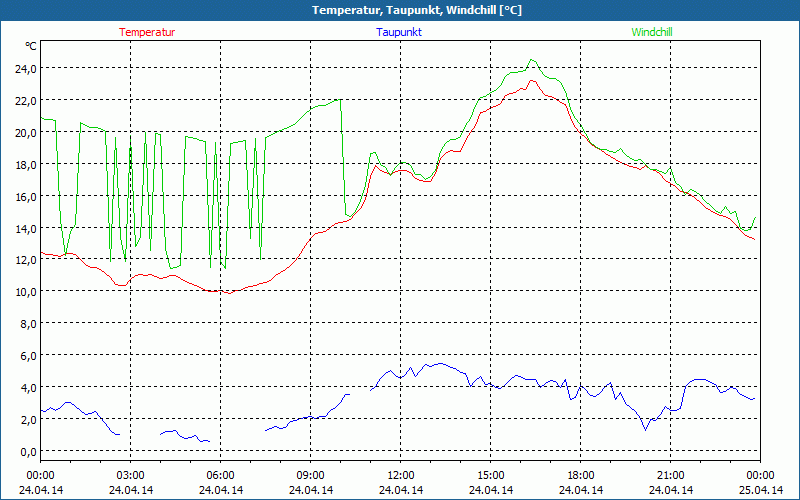Click the blue Taupunkt legend label
Image resolution: width=800 pixels, height=500 pixels.
[399, 32]
